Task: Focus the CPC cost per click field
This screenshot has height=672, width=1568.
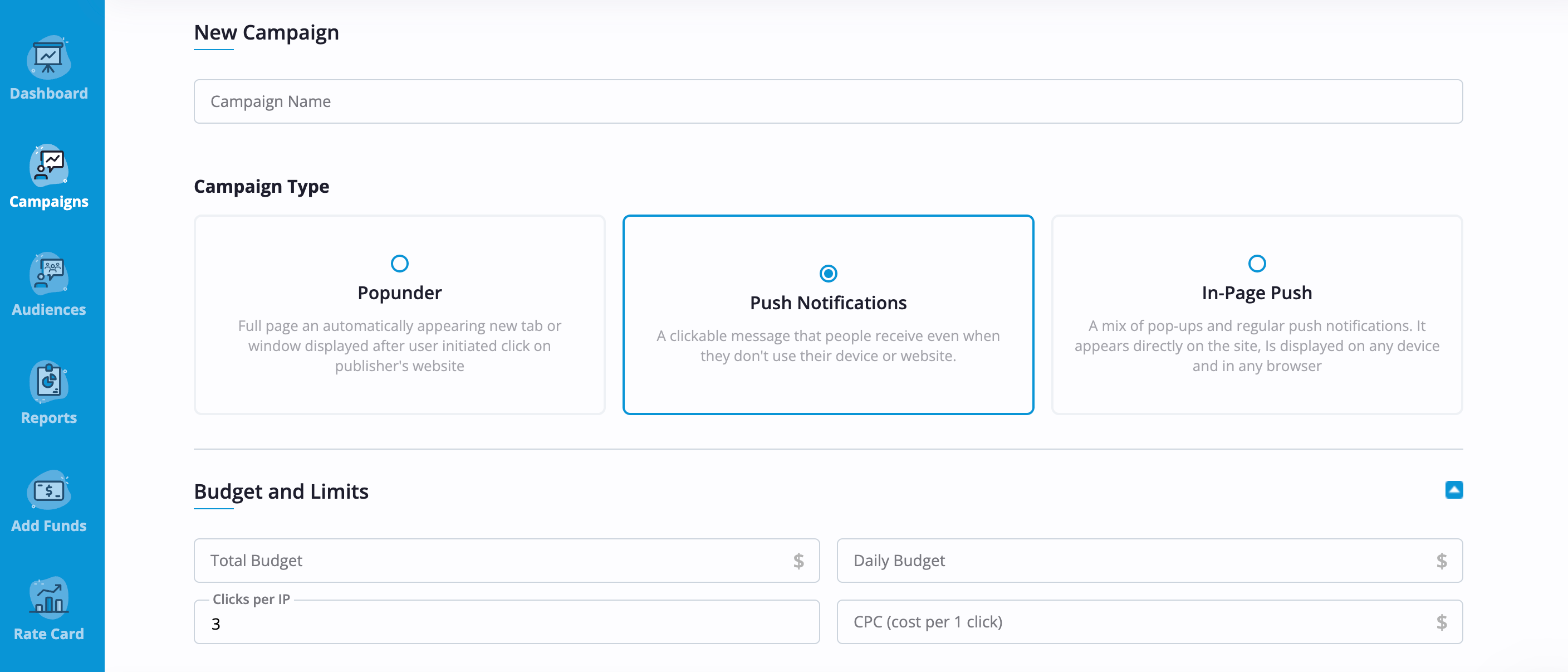Action: click(1149, 622)
